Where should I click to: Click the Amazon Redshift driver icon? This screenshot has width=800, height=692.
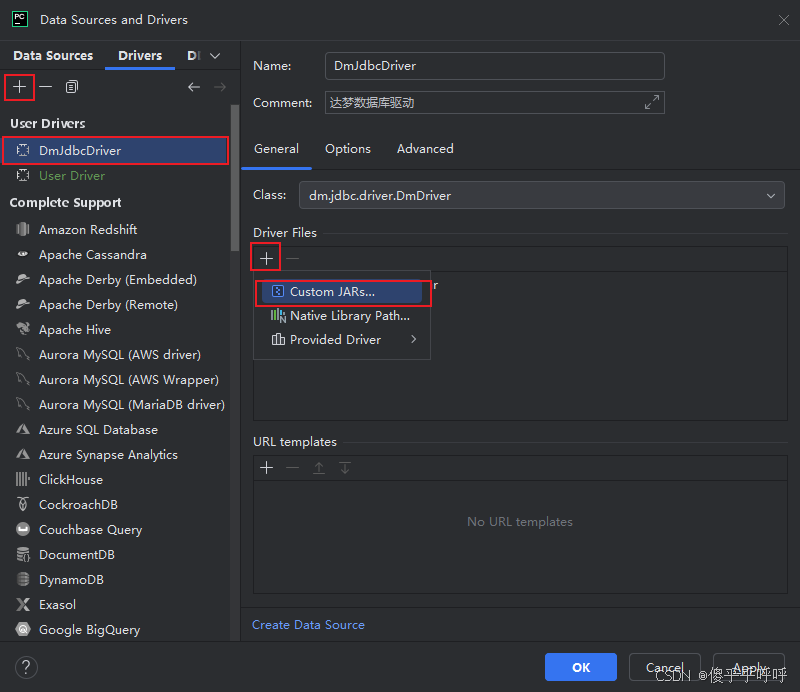(x=23, y=229)
